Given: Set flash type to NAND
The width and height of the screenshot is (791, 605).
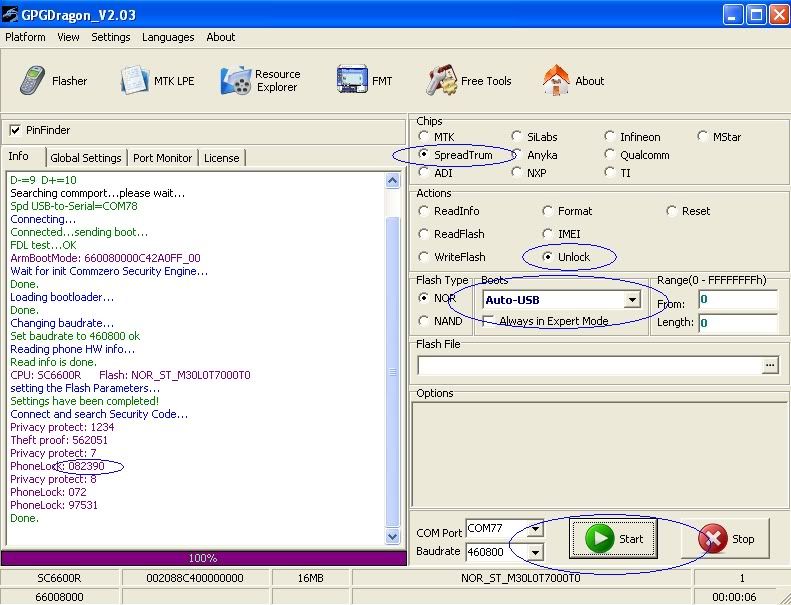Looking at the screenshot, I should click(x=423, y=321).
